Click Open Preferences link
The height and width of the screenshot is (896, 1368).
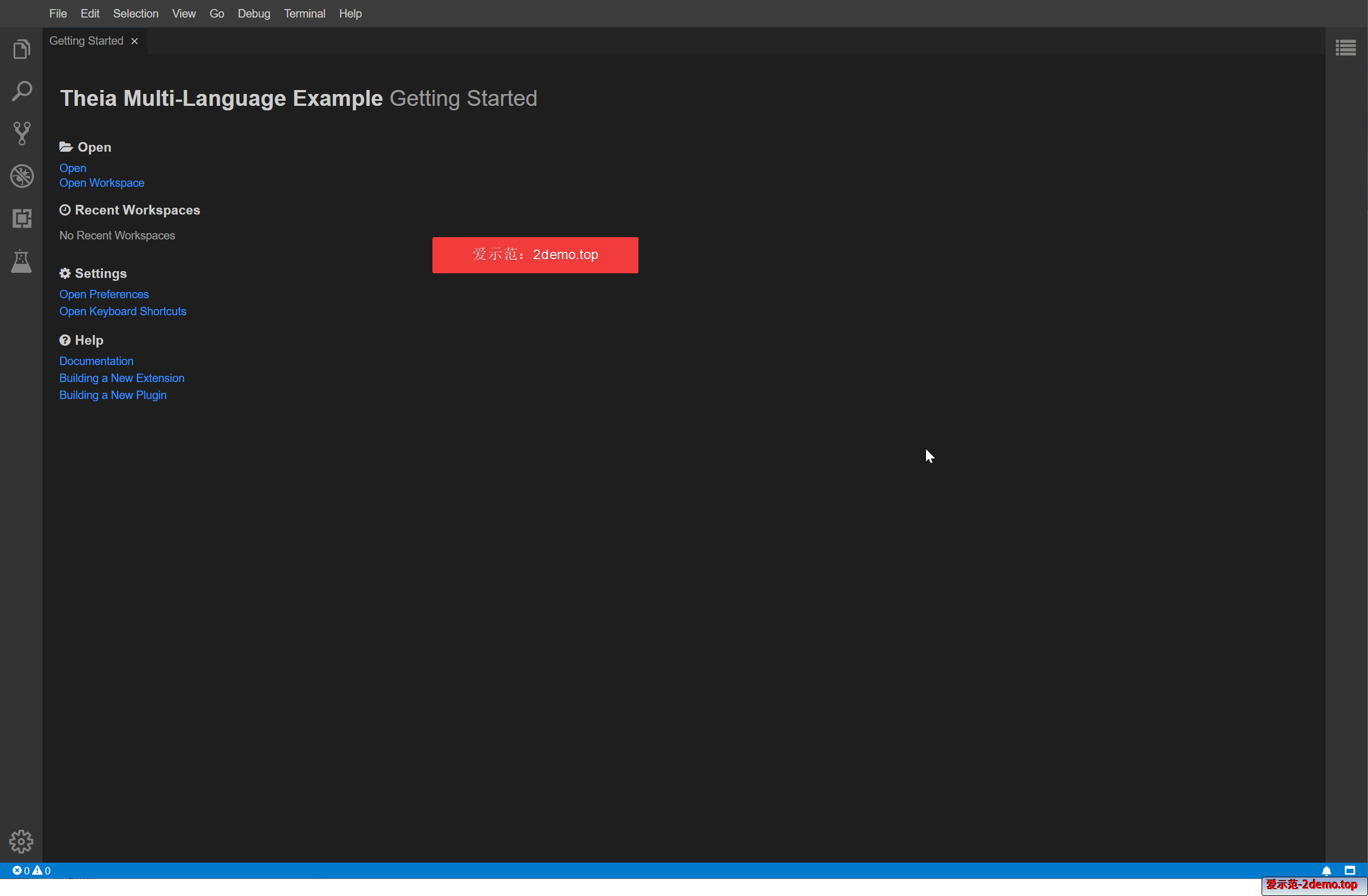click(x=104, y=294)
